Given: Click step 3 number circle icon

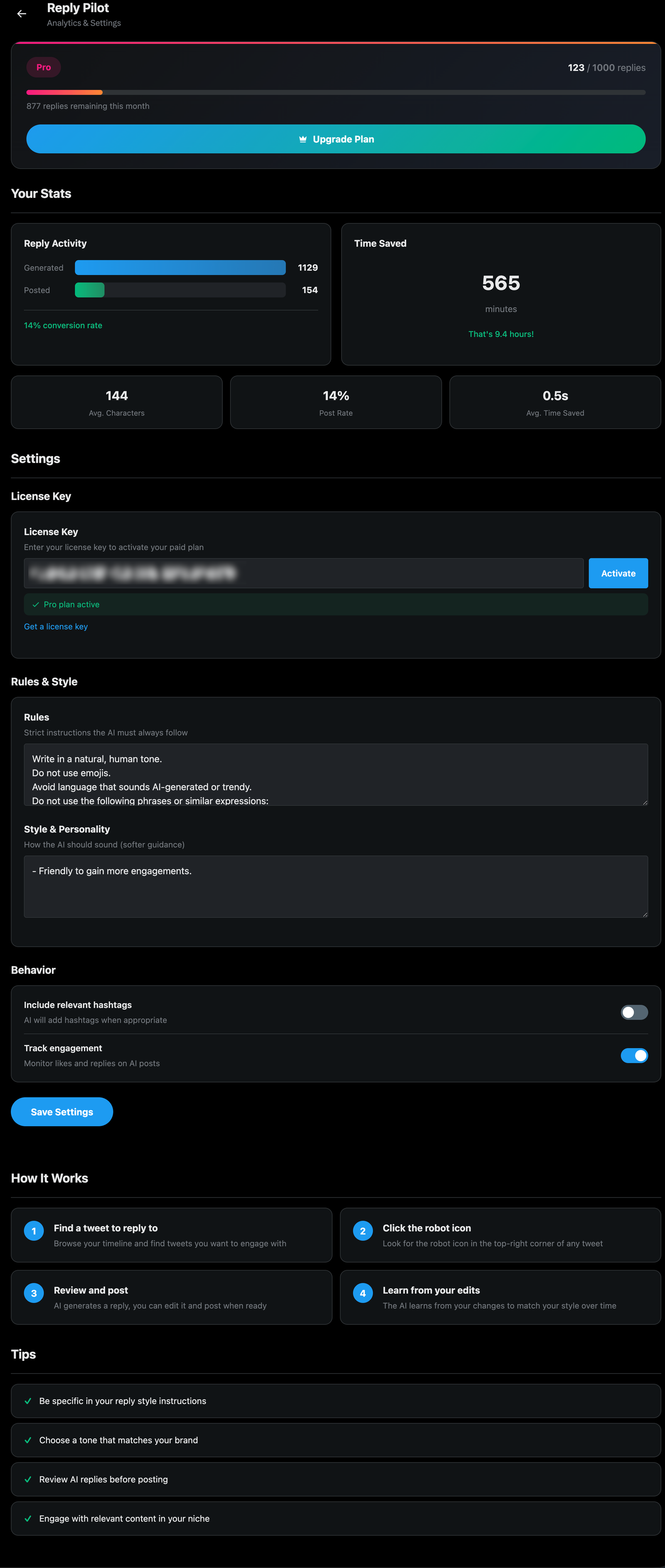Looking at the screenshot, I should tap(34, 1293).
